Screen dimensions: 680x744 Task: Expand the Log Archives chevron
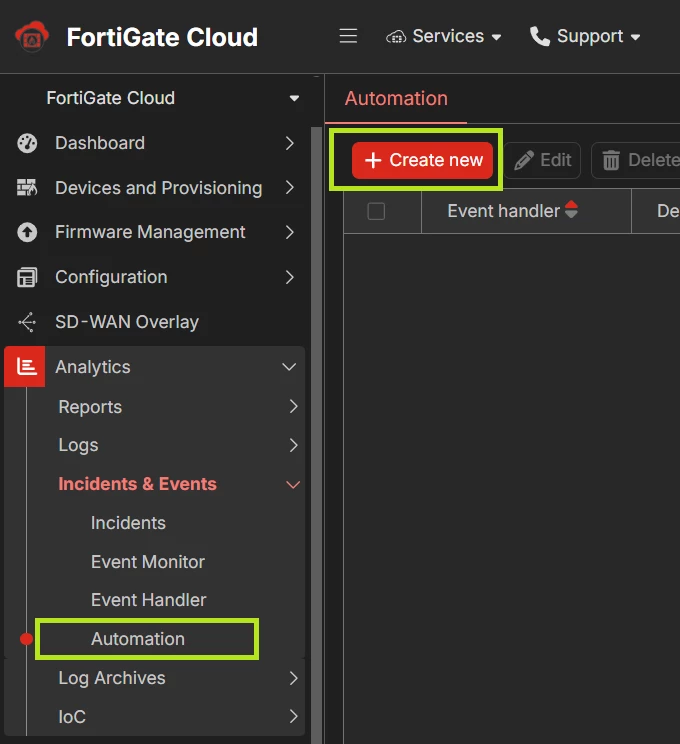(x=293, y=678)
